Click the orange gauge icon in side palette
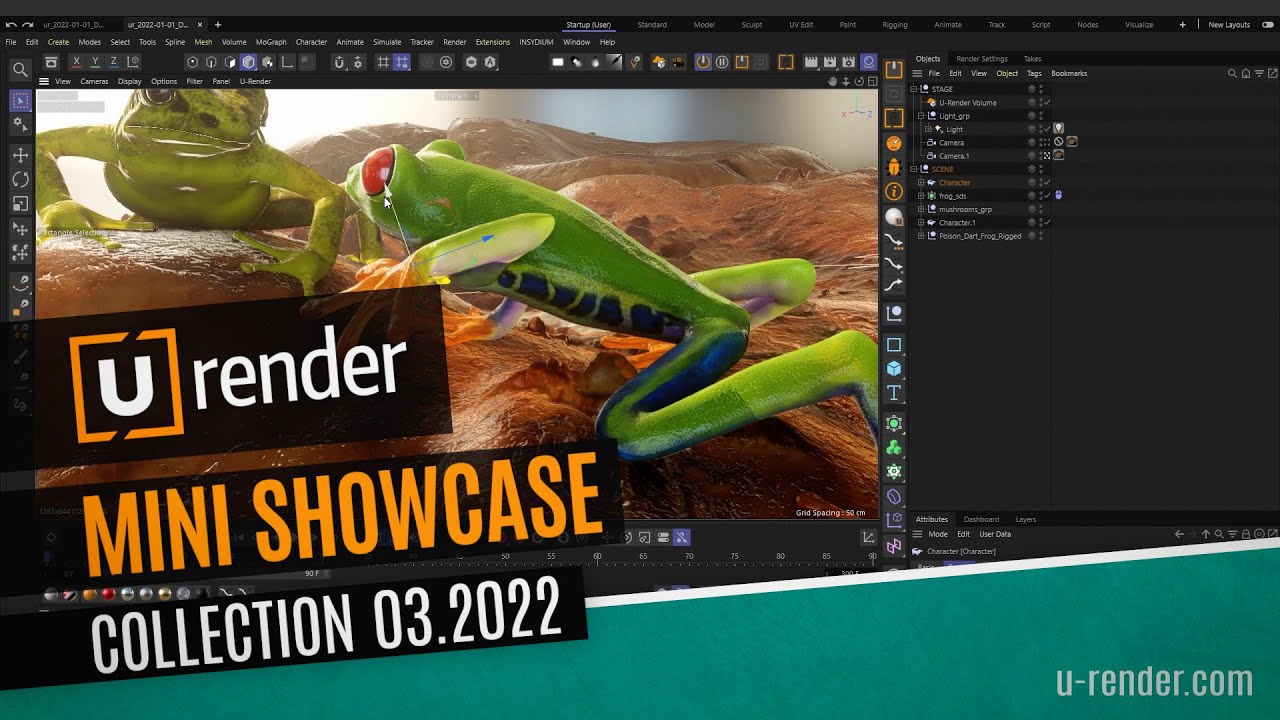The height and width of the screenshot is (720, 1280). click(x=894, y=144)
